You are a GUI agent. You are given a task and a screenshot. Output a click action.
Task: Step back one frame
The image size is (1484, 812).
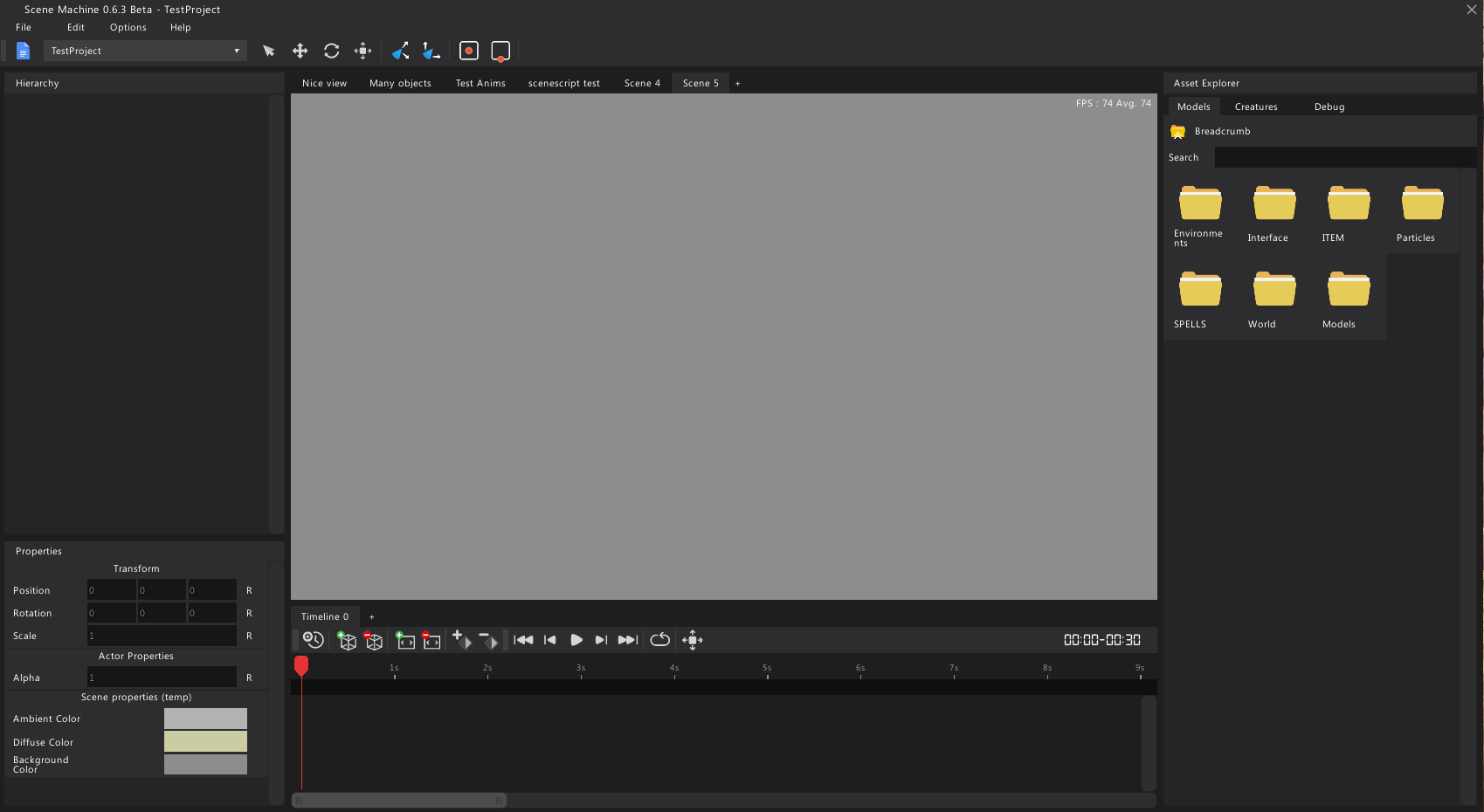tap(549, 640)
